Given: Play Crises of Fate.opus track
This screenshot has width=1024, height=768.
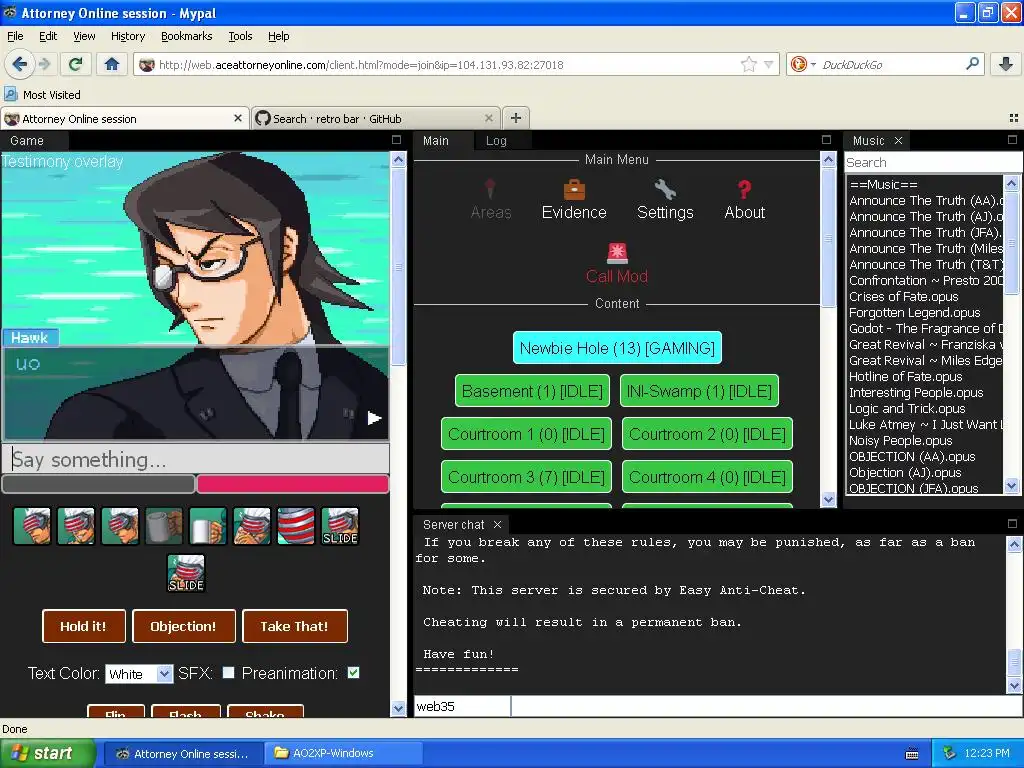Looking at the screenshot, I should coord(903,296).
